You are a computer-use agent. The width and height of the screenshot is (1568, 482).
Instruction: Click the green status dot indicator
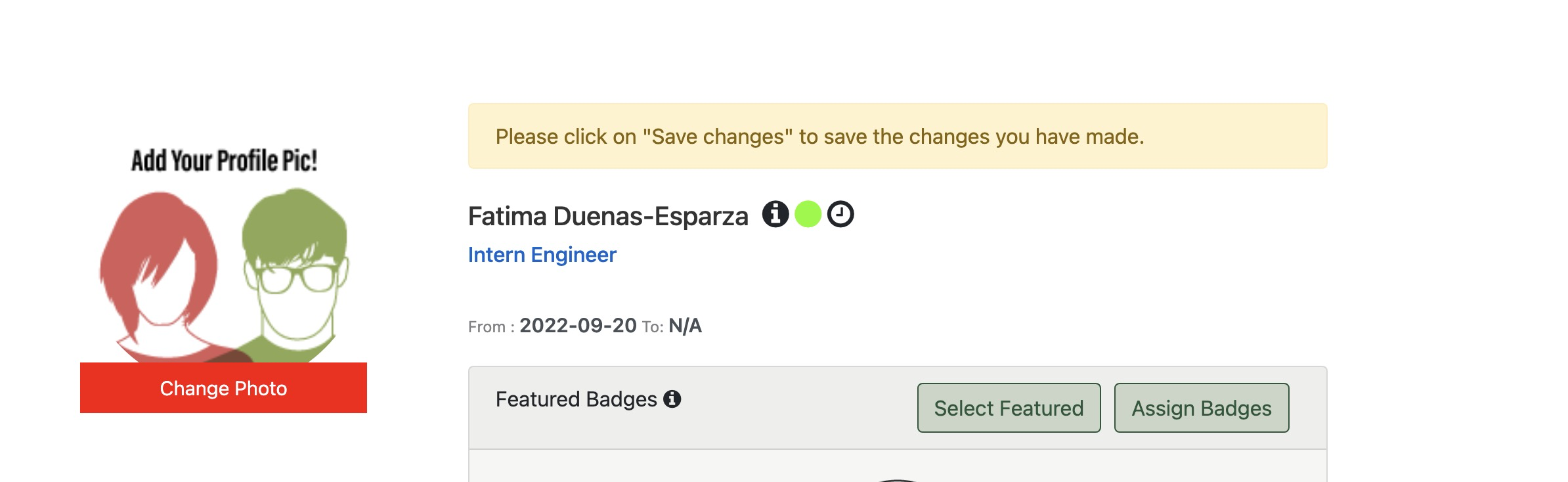point(808,214)
